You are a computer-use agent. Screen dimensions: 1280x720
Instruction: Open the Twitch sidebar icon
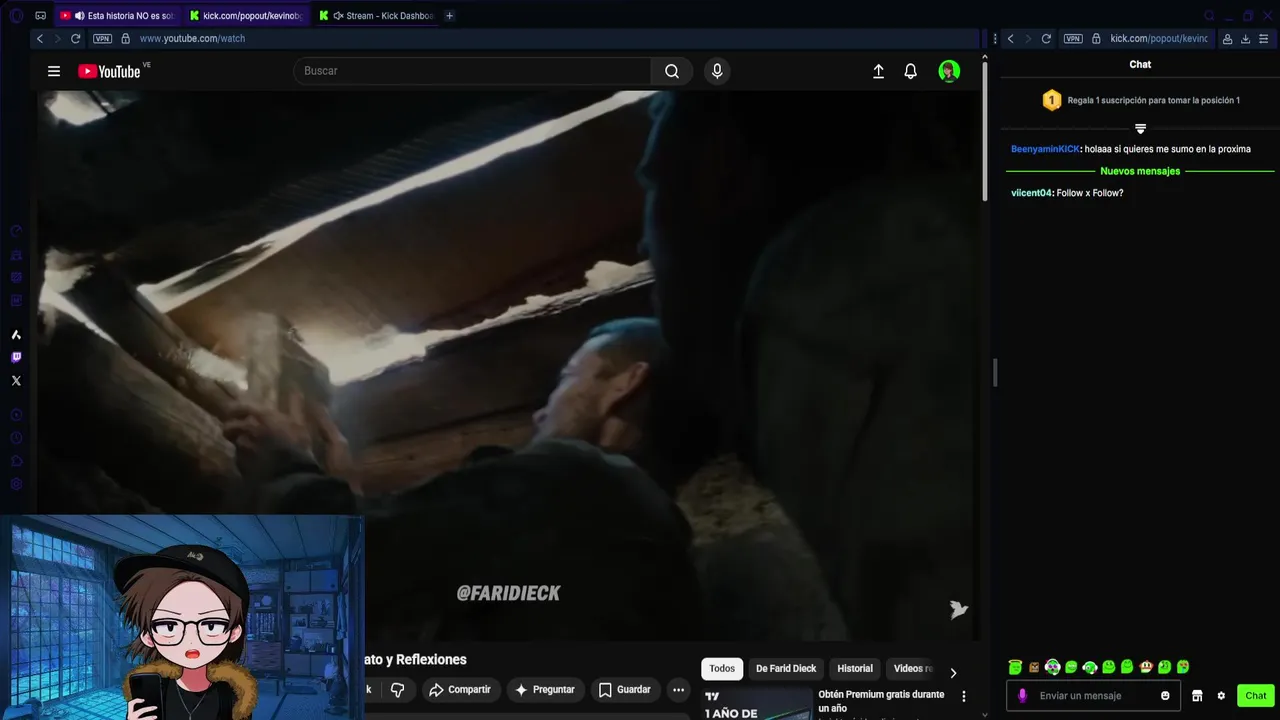16,357
